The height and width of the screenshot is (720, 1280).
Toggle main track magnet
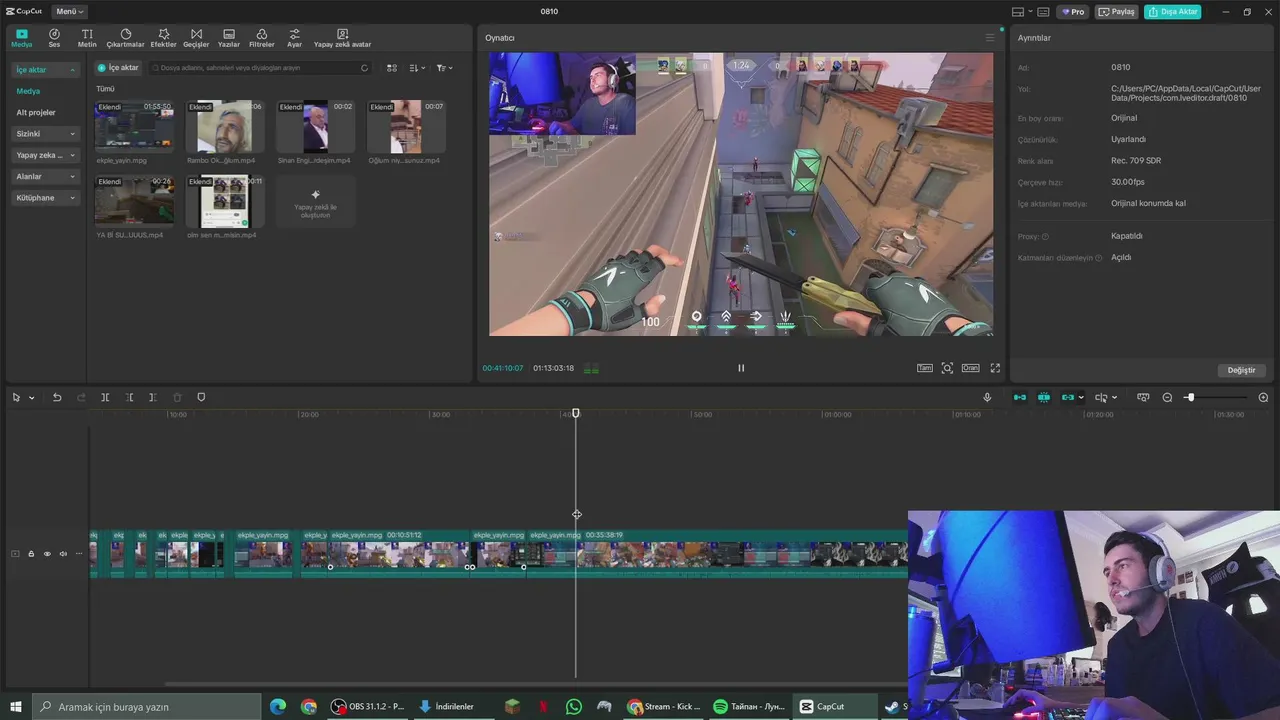click(1020, 398)
